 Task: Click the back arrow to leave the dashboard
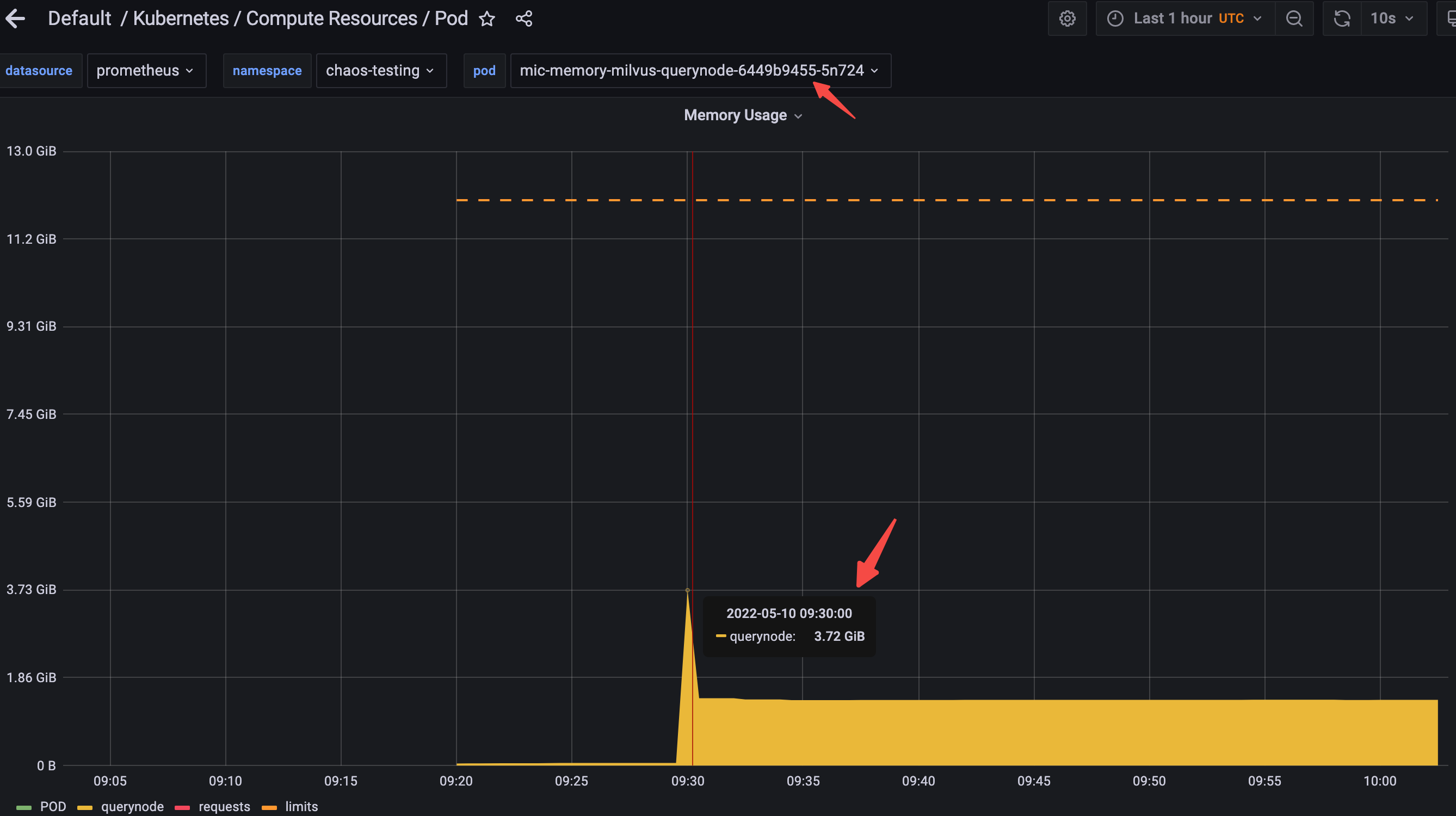point(16,18)
